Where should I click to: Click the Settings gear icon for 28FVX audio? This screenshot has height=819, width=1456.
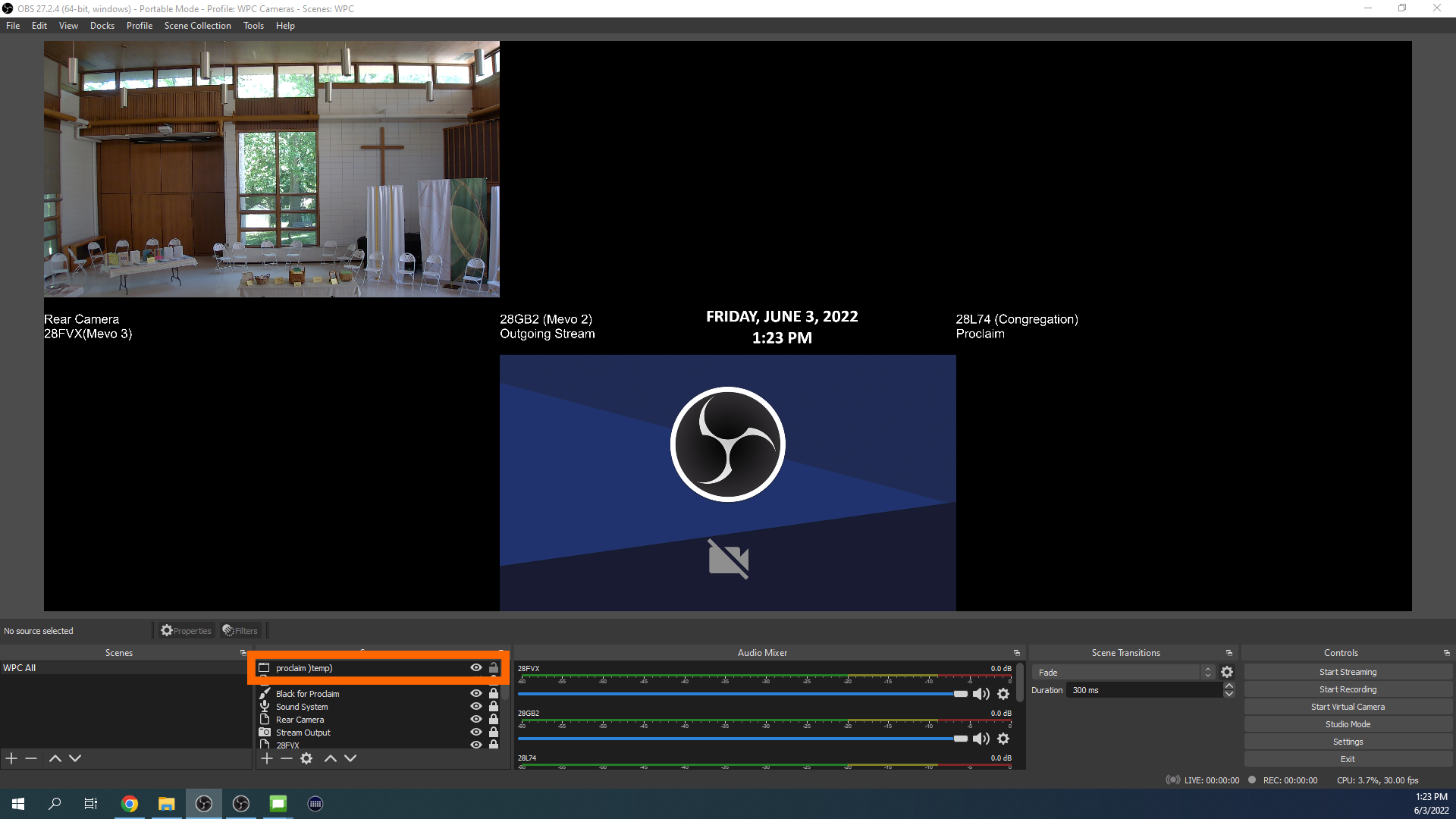click(1003, 693)
